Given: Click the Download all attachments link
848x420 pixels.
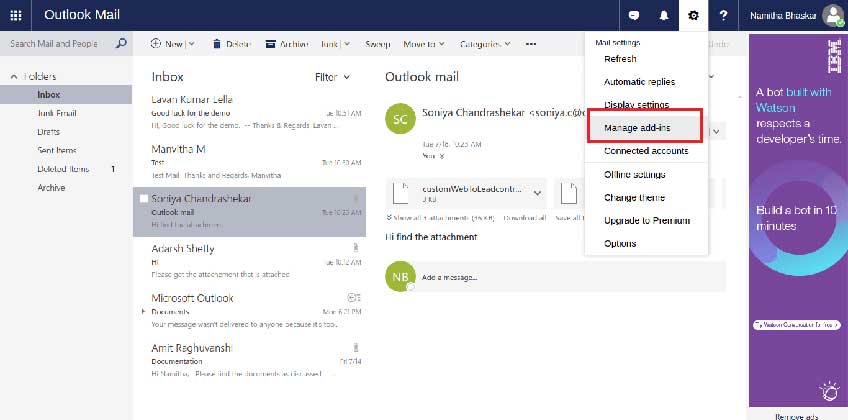Looking at the screenshot, I should click(x=525, y=218).
